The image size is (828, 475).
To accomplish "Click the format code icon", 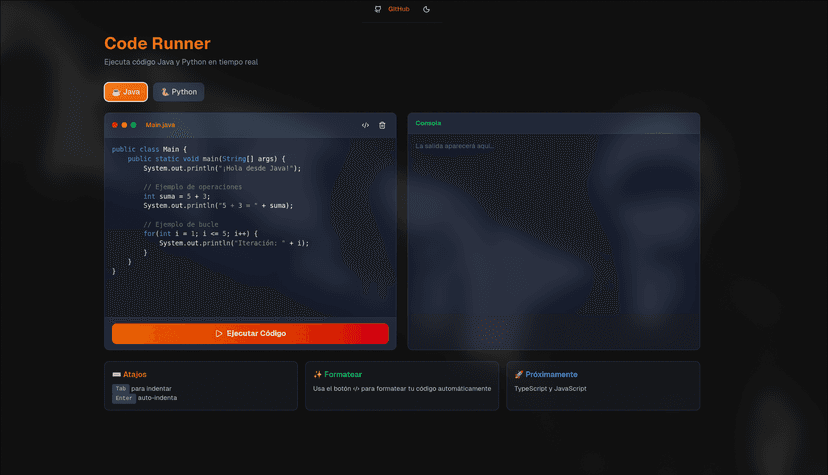I will pos(365,125).
